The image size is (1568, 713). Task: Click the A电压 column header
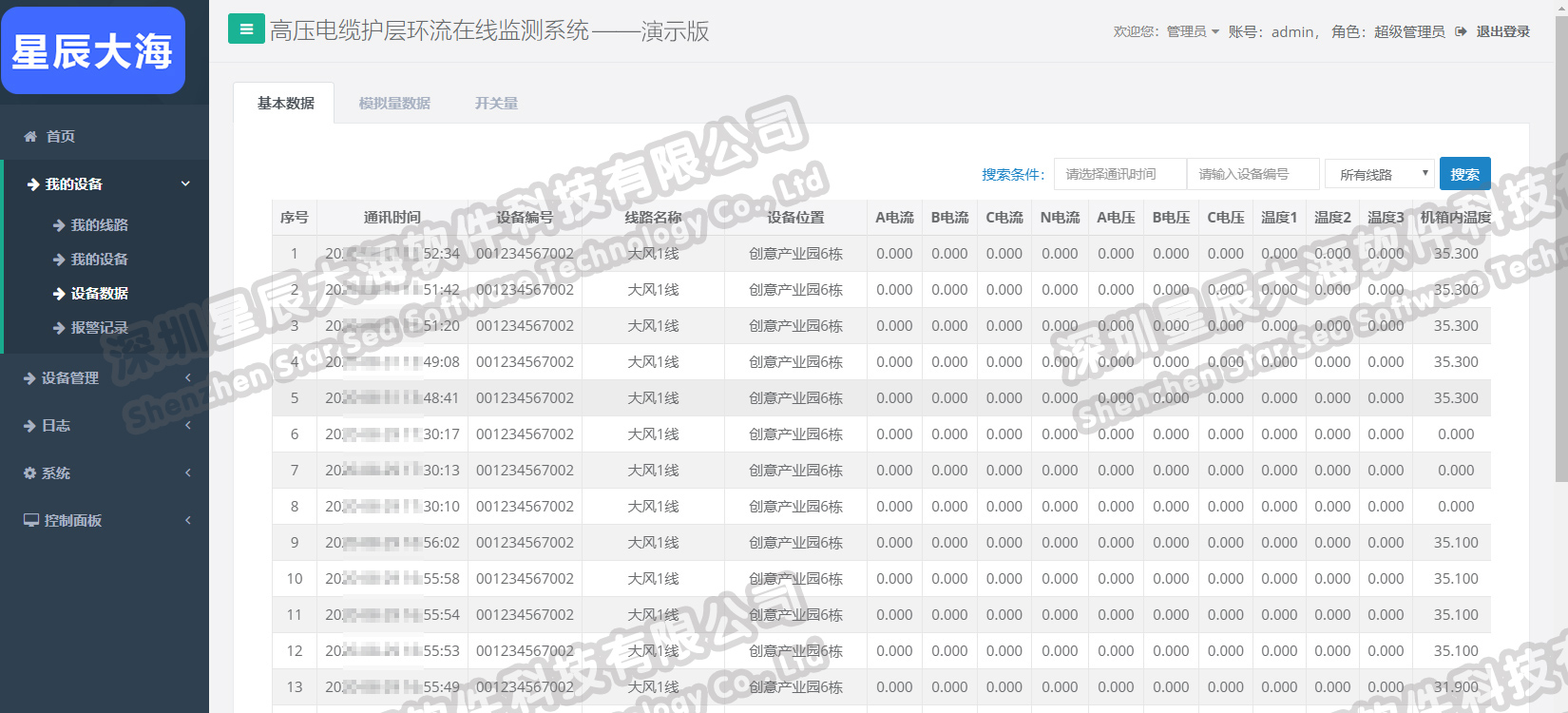(x=1116, y=218)
